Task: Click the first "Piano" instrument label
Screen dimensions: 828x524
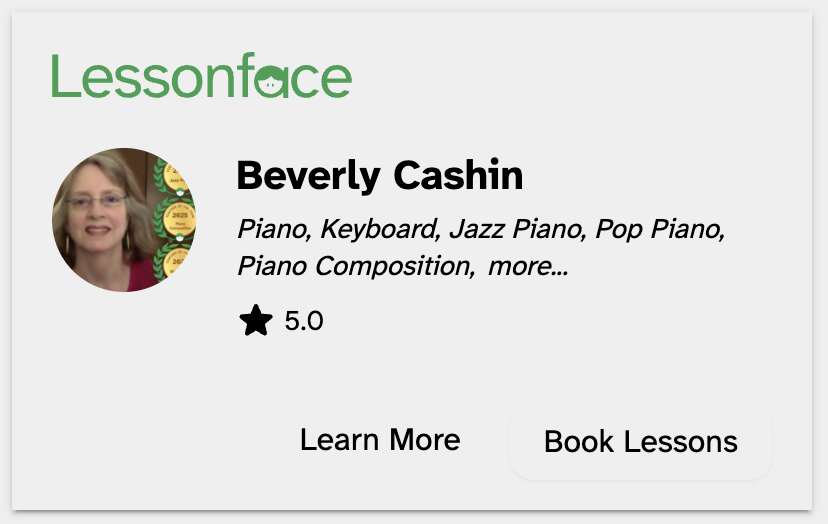Action: pos(273,229)
